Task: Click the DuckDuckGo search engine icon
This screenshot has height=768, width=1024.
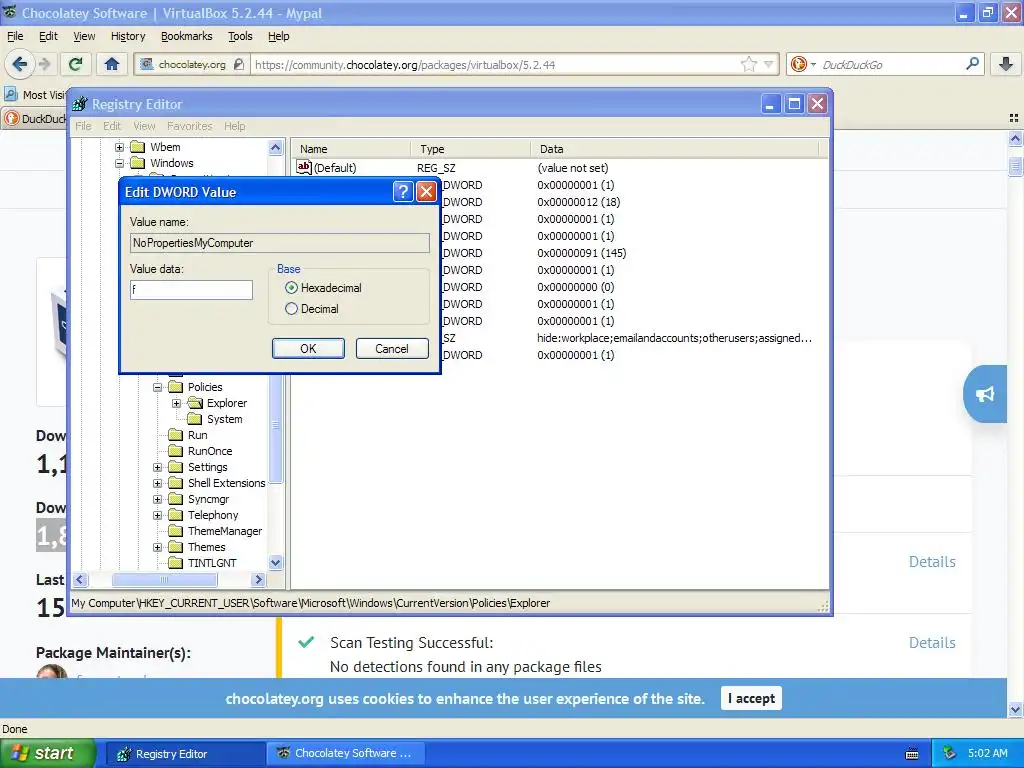Action: (x=798, y=64)
